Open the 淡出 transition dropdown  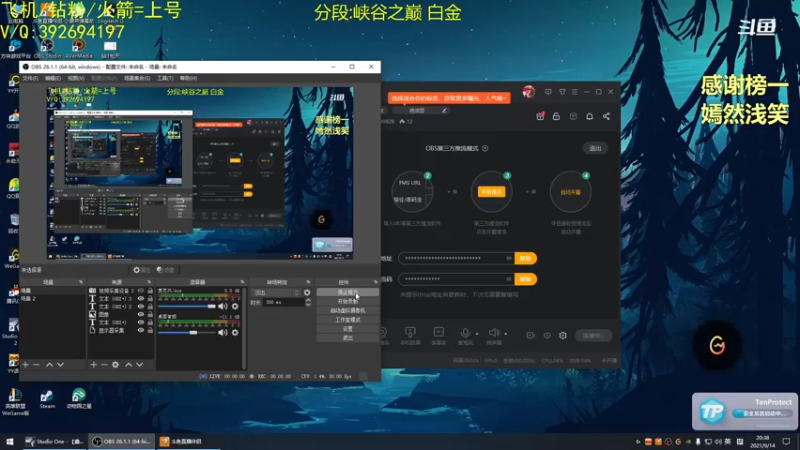click(x=276, y=292)
